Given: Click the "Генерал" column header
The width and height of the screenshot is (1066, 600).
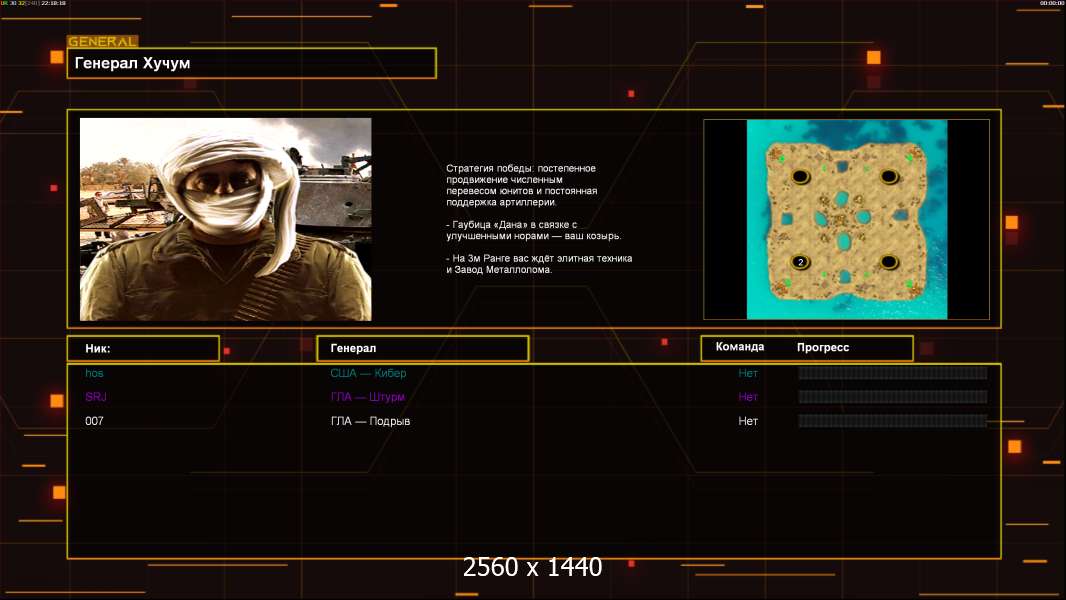Looking at the screenshot, I should tap(421, 348).
